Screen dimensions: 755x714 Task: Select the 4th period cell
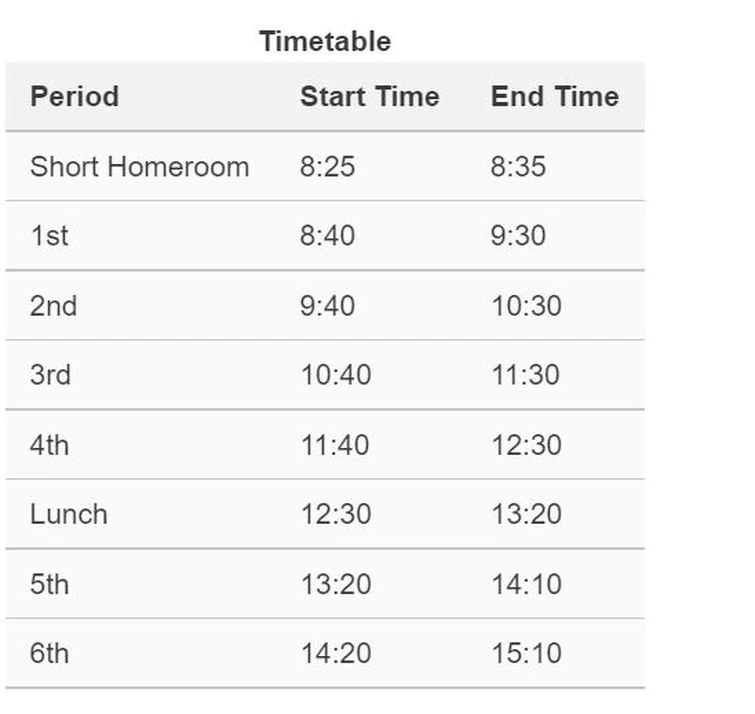pyautogui.click(x=50, y=444)
